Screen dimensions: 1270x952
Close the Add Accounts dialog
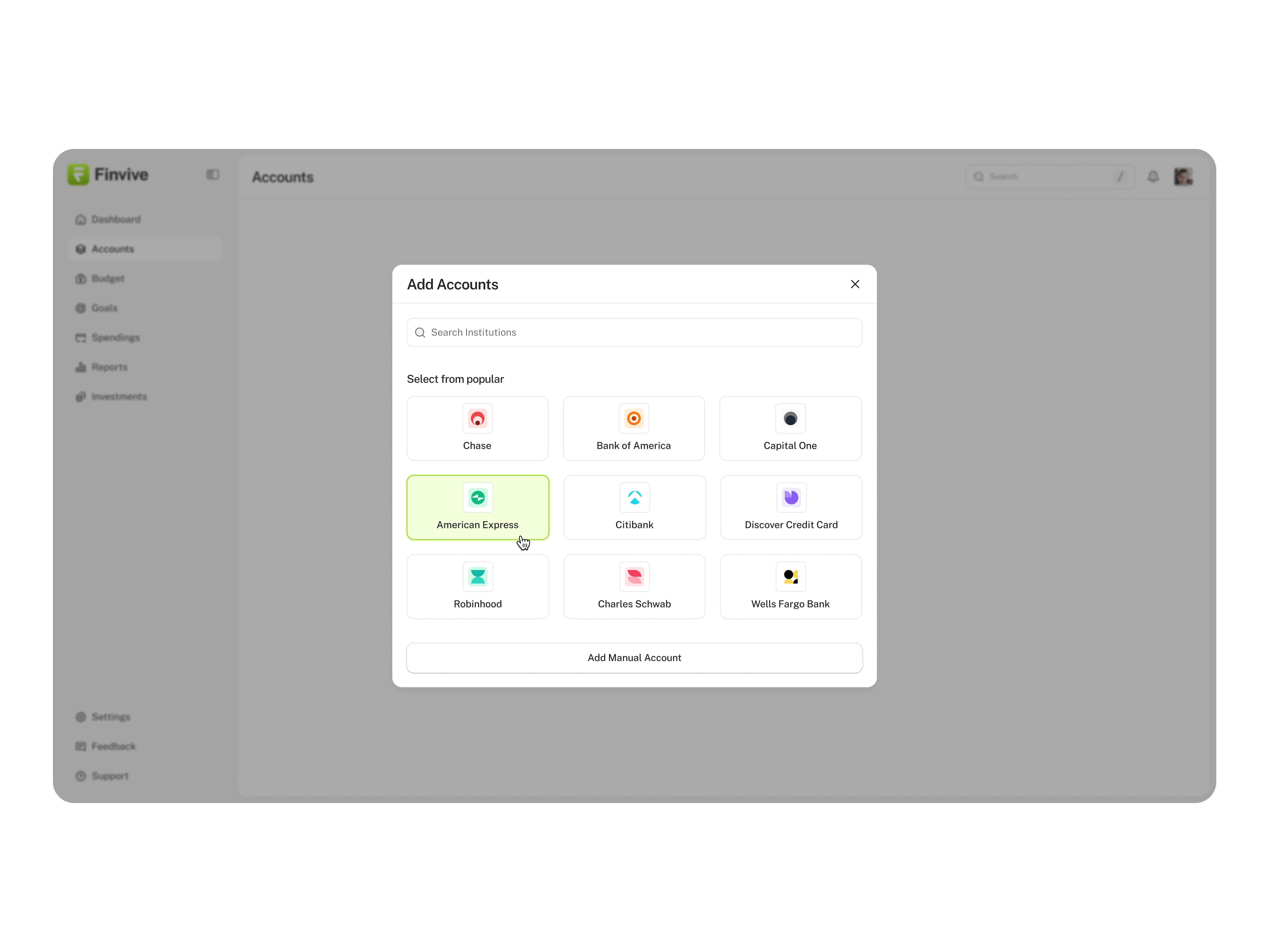click(855, 284)
